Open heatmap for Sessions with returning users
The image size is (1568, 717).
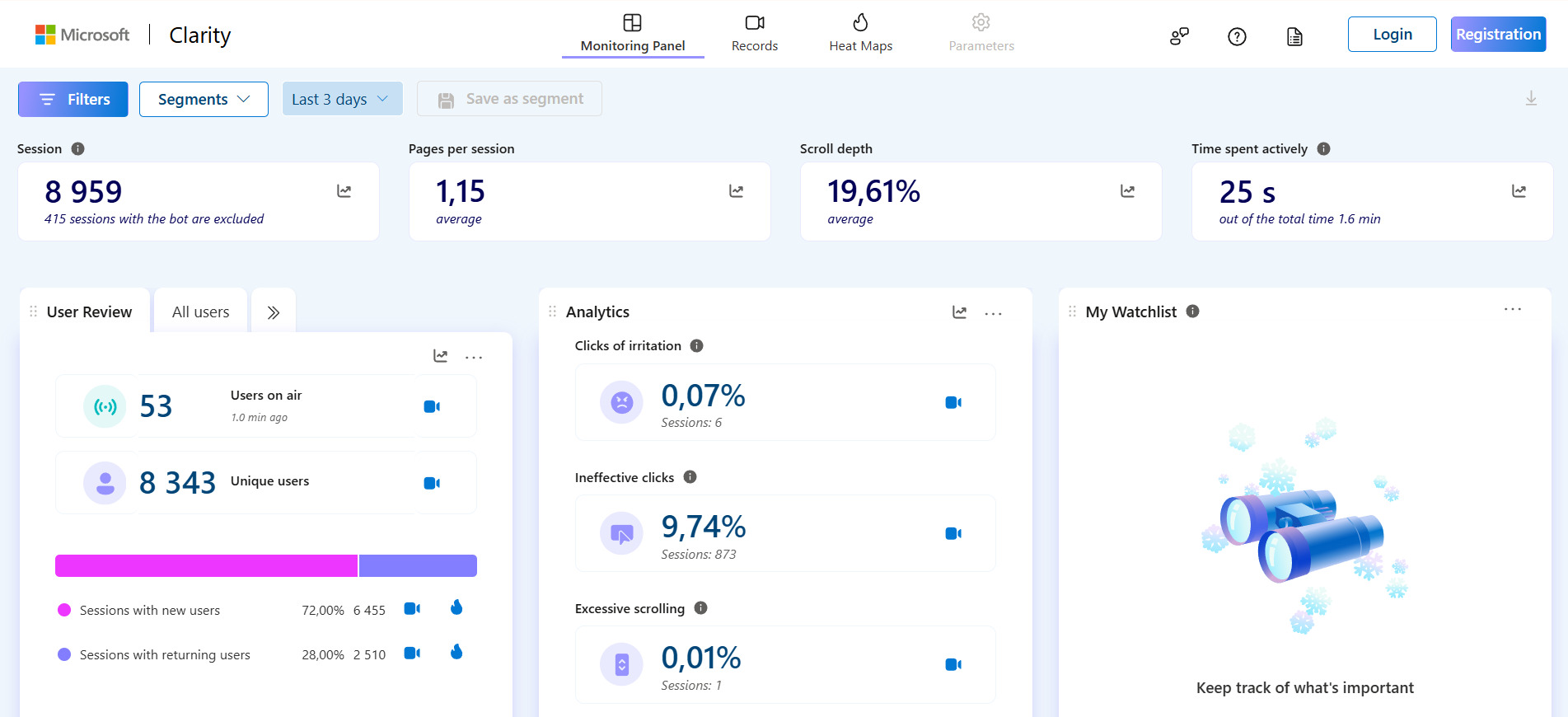(456, 653)
